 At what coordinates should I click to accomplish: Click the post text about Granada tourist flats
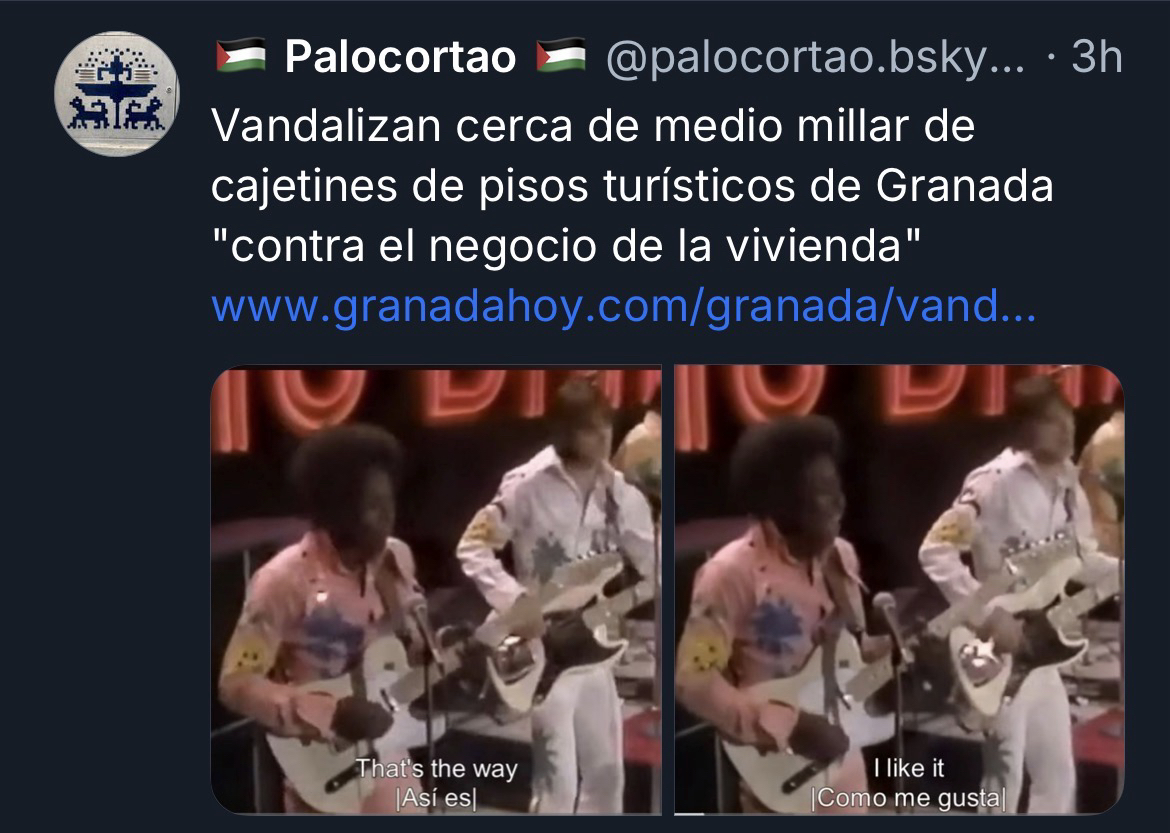tap(631, 186)
